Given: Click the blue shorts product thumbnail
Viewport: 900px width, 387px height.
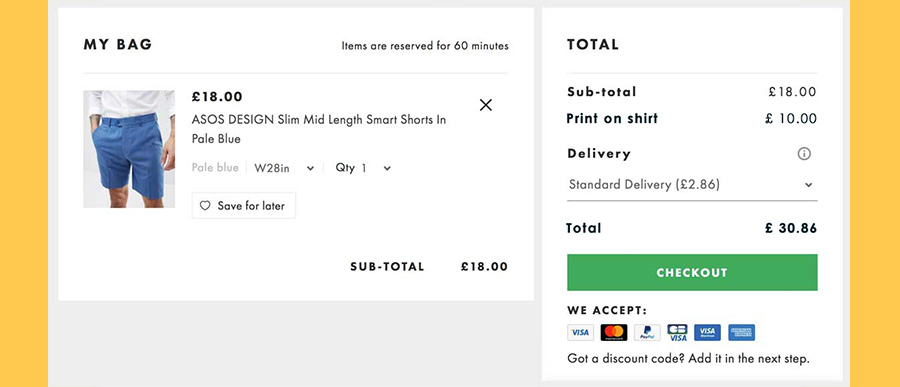Looking at the screenshot, I should click(129, 149).
